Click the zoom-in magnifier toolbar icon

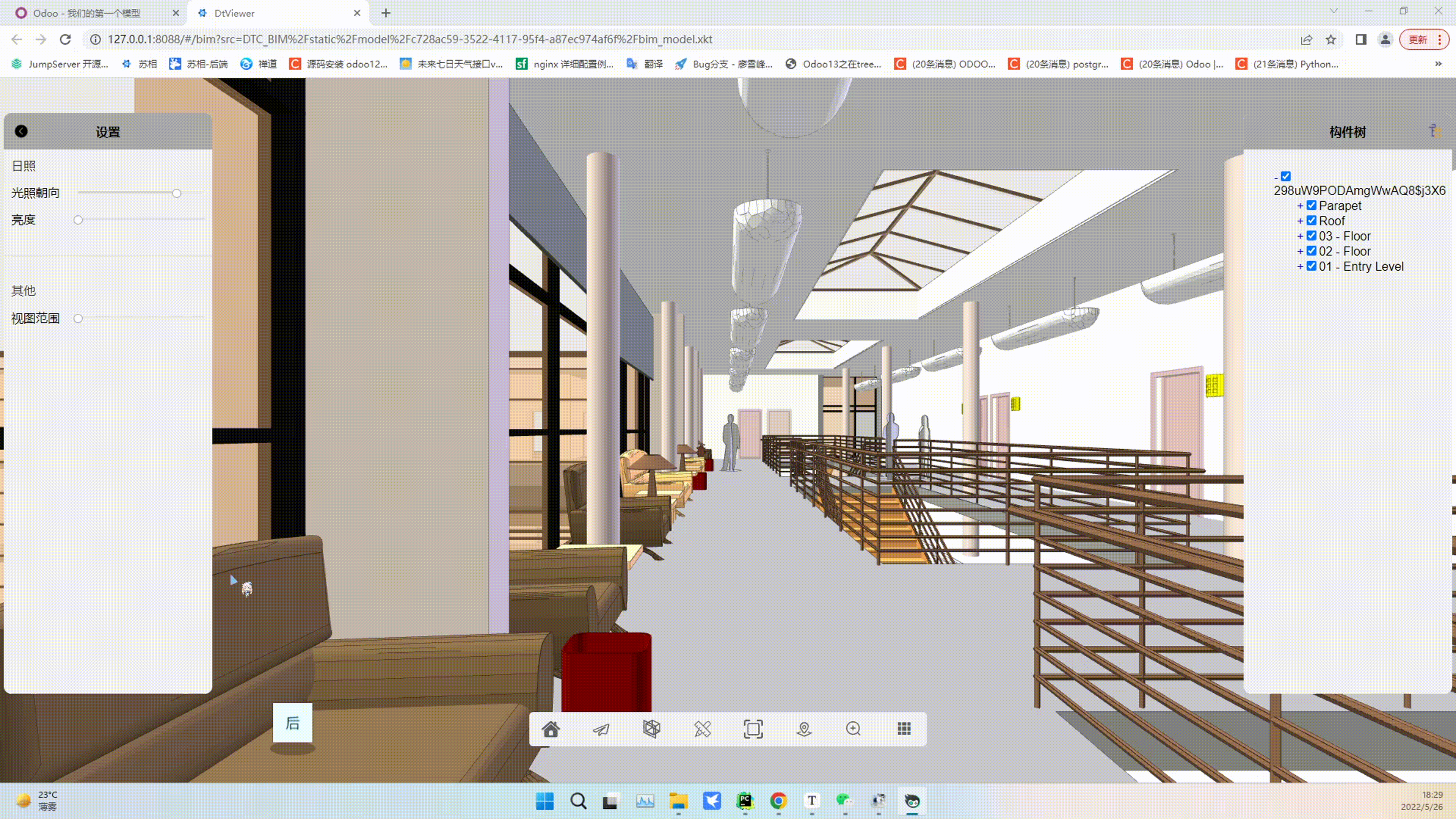tap(854, 729)
